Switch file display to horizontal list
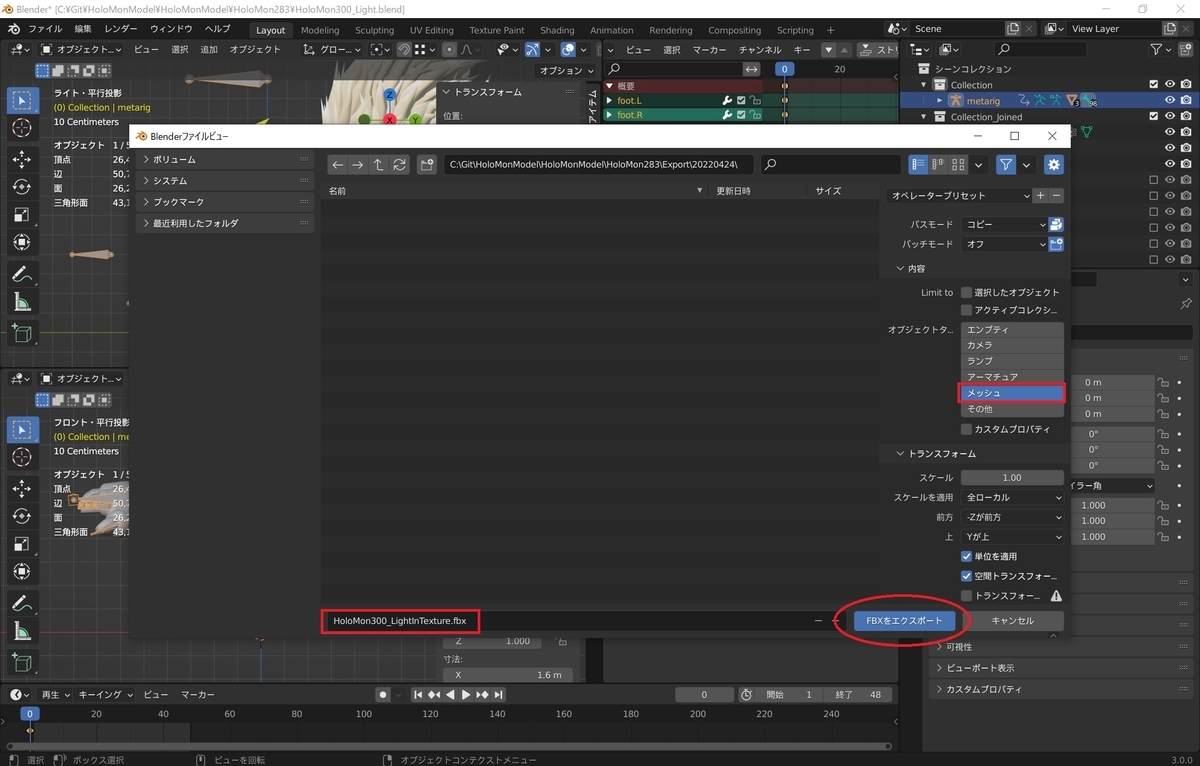This screenshot has width=1200, height=766. 938,165
